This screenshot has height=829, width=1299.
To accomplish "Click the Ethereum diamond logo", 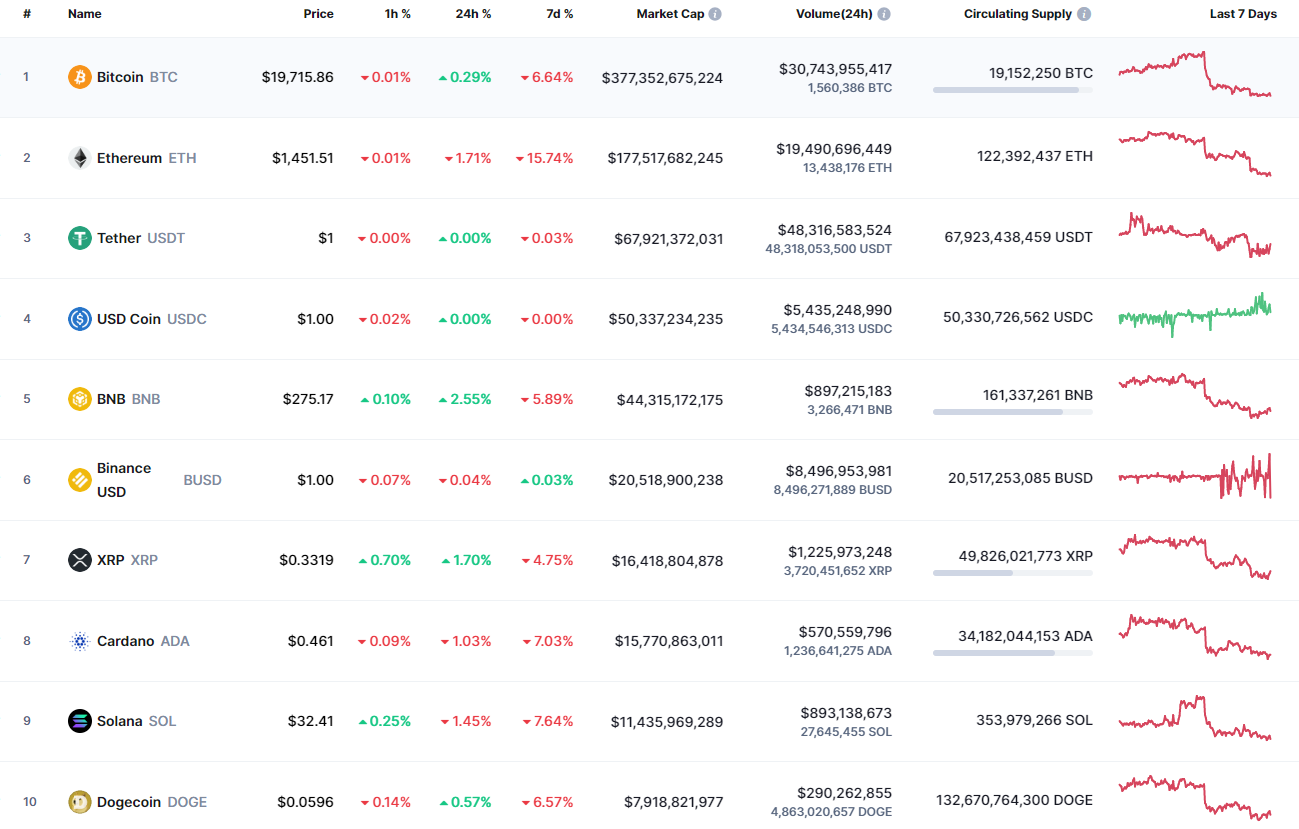I will pos(78,157).
